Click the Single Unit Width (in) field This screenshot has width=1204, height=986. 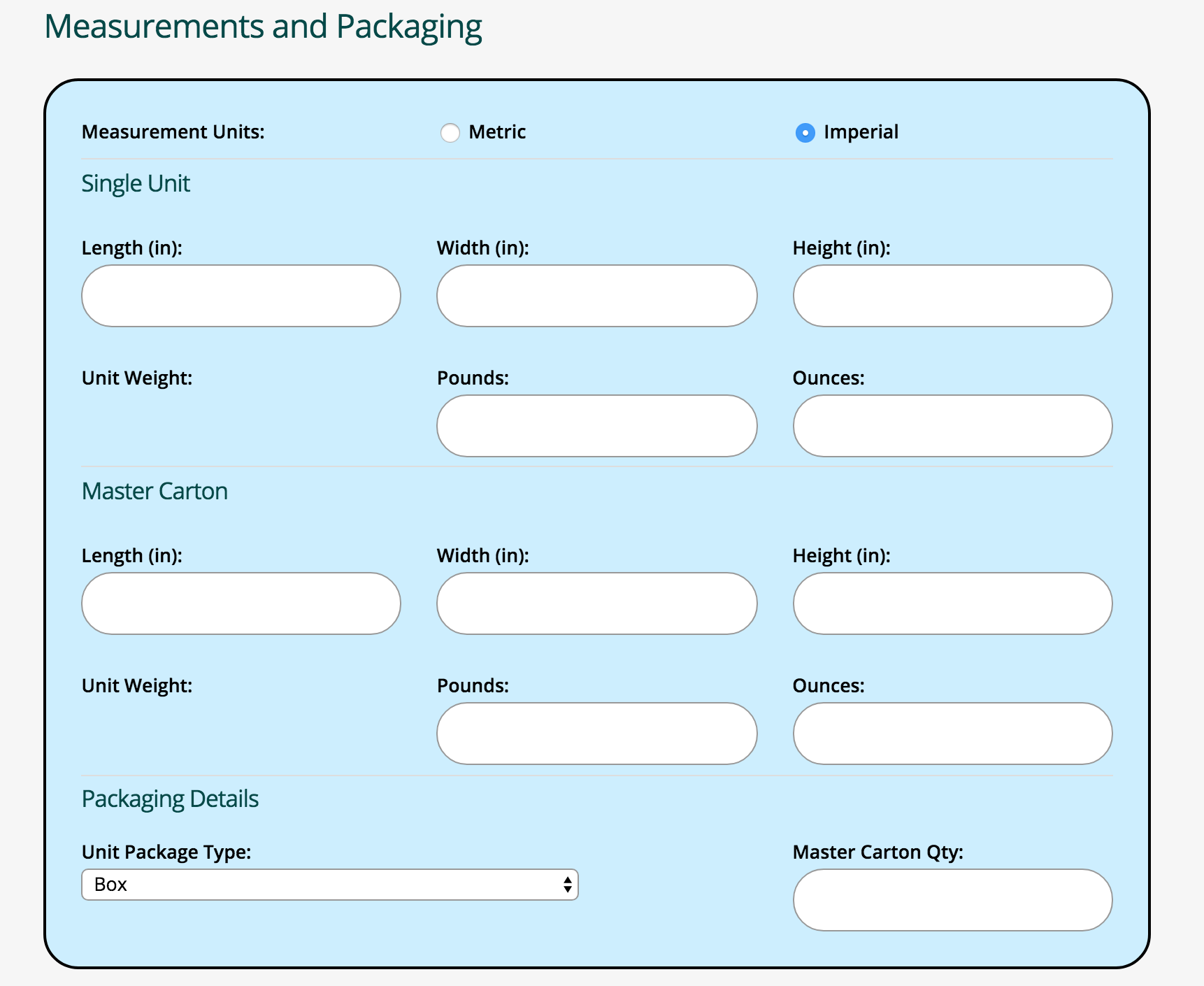pos(597,296)
